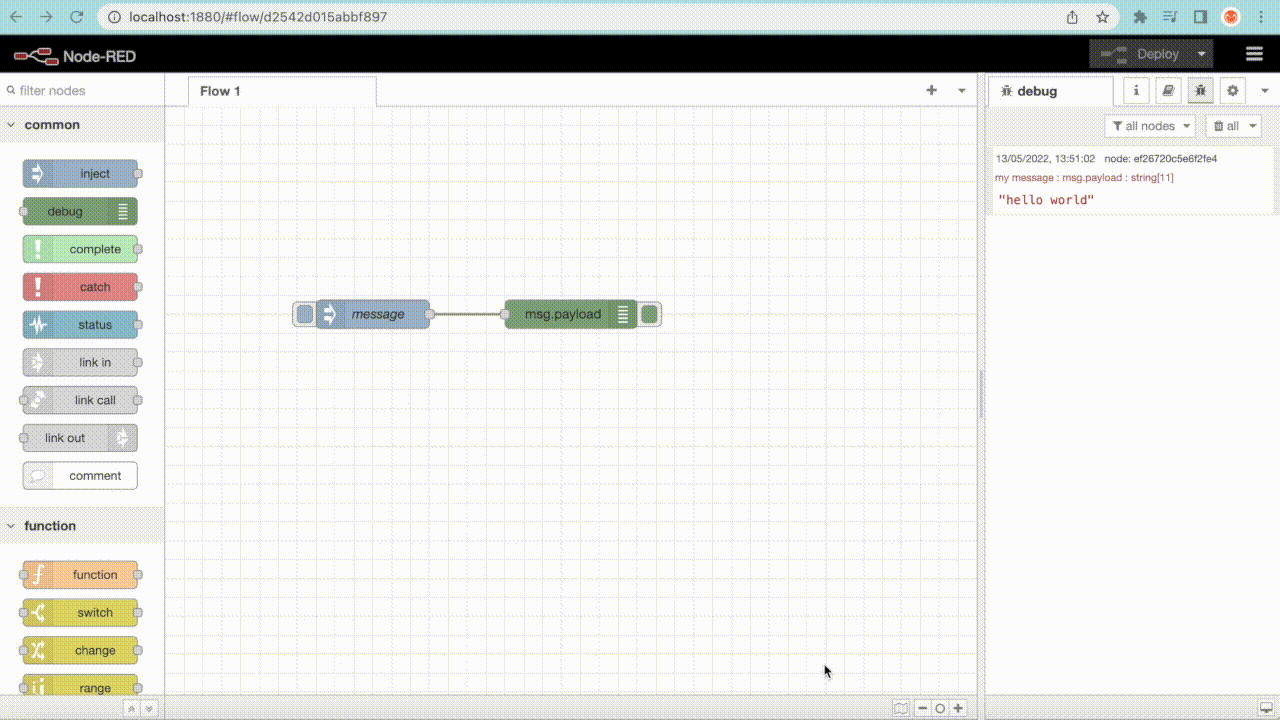The height and width of the screenshot is (720, 1280).
Task: Toggle the navigator minimap in the canvas
Action: [x=900, y=707]
